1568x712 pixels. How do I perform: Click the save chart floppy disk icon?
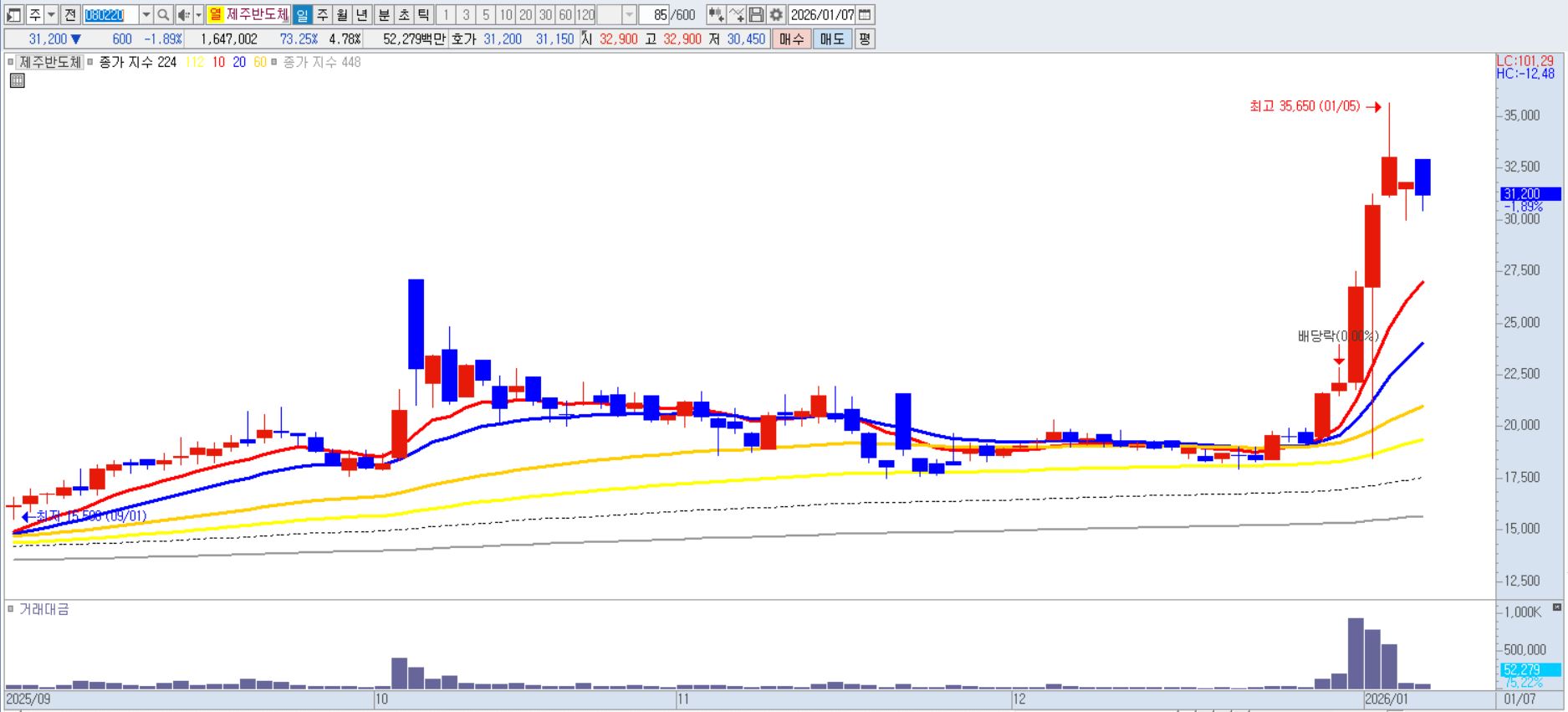756,15
